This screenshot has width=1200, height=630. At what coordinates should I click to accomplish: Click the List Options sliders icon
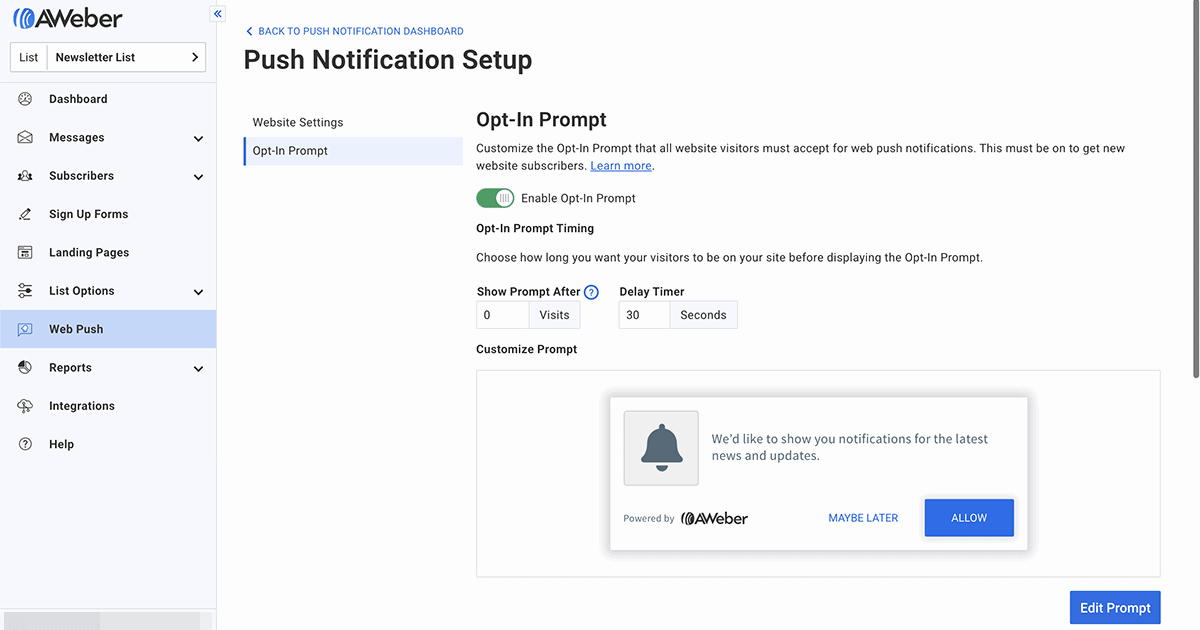25,291
